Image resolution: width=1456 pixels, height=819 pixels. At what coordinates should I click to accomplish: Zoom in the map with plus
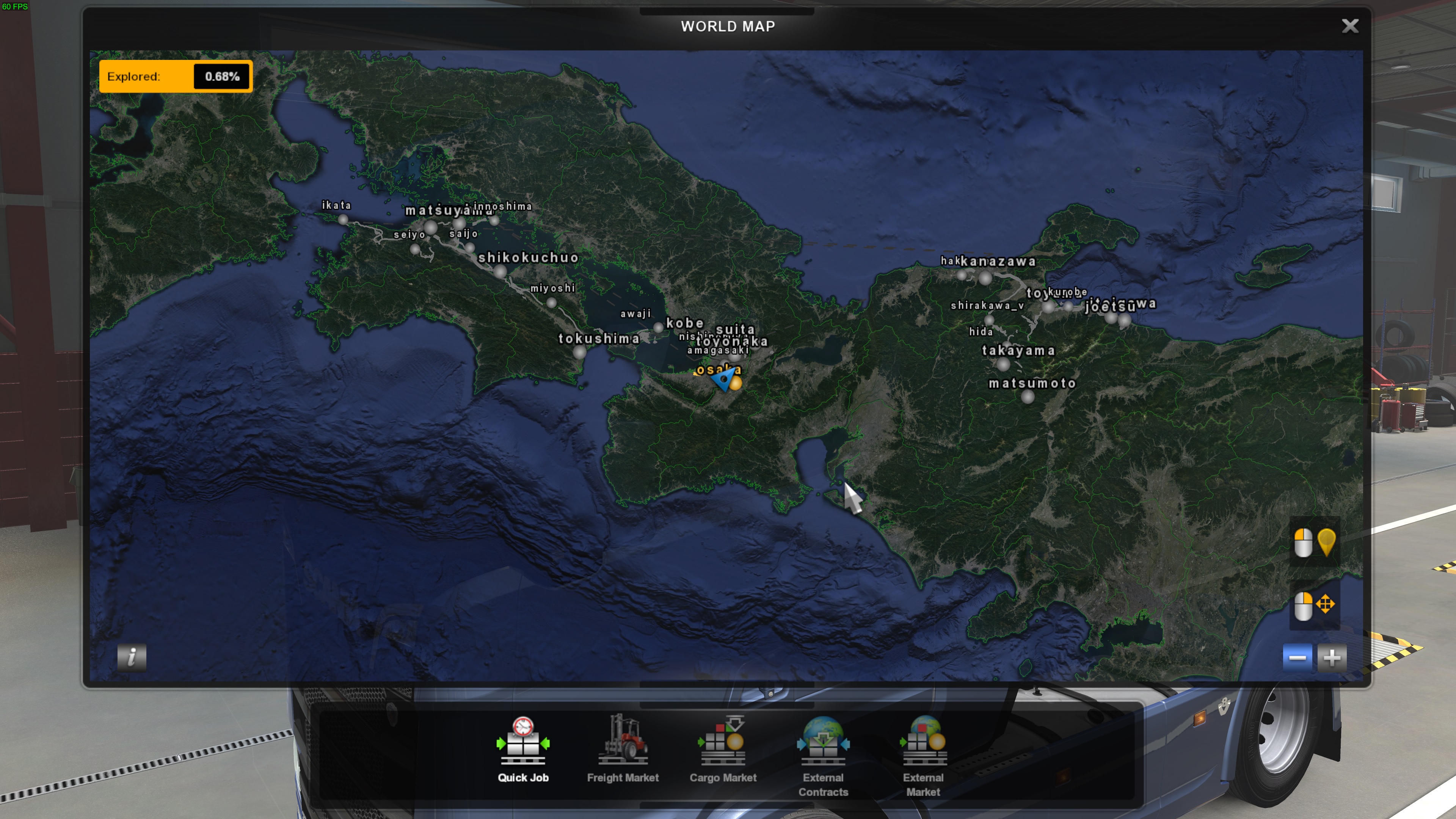coord(1332,657)
